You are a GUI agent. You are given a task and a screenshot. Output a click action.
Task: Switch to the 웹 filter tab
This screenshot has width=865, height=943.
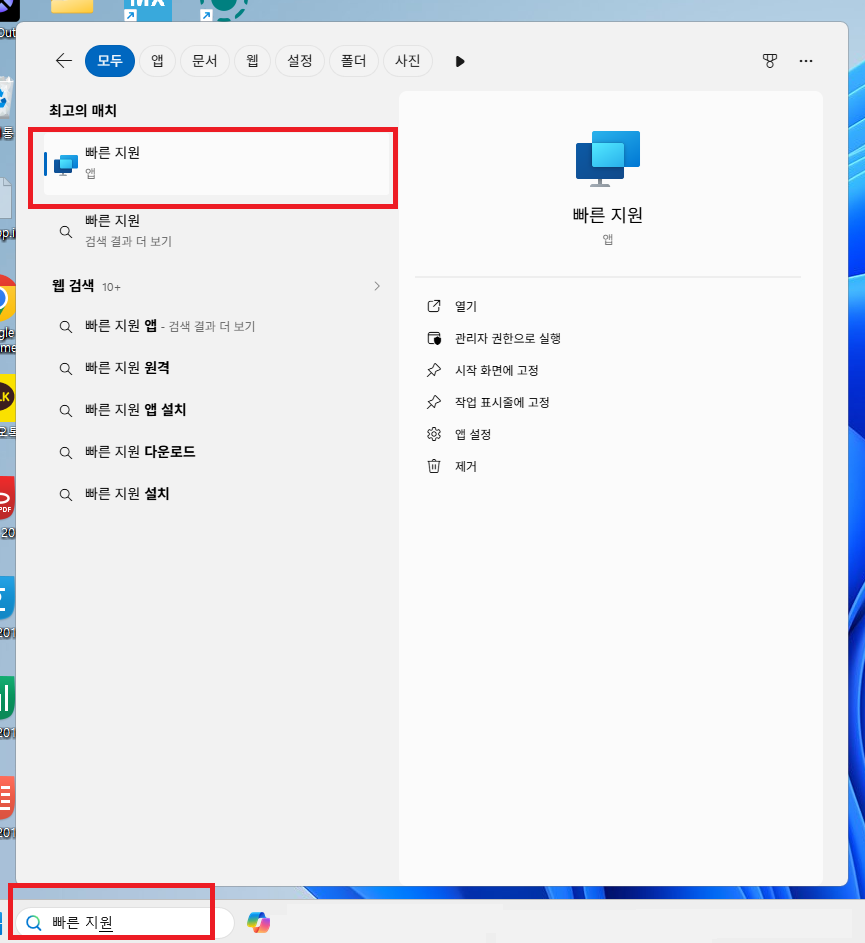[252, 61]
